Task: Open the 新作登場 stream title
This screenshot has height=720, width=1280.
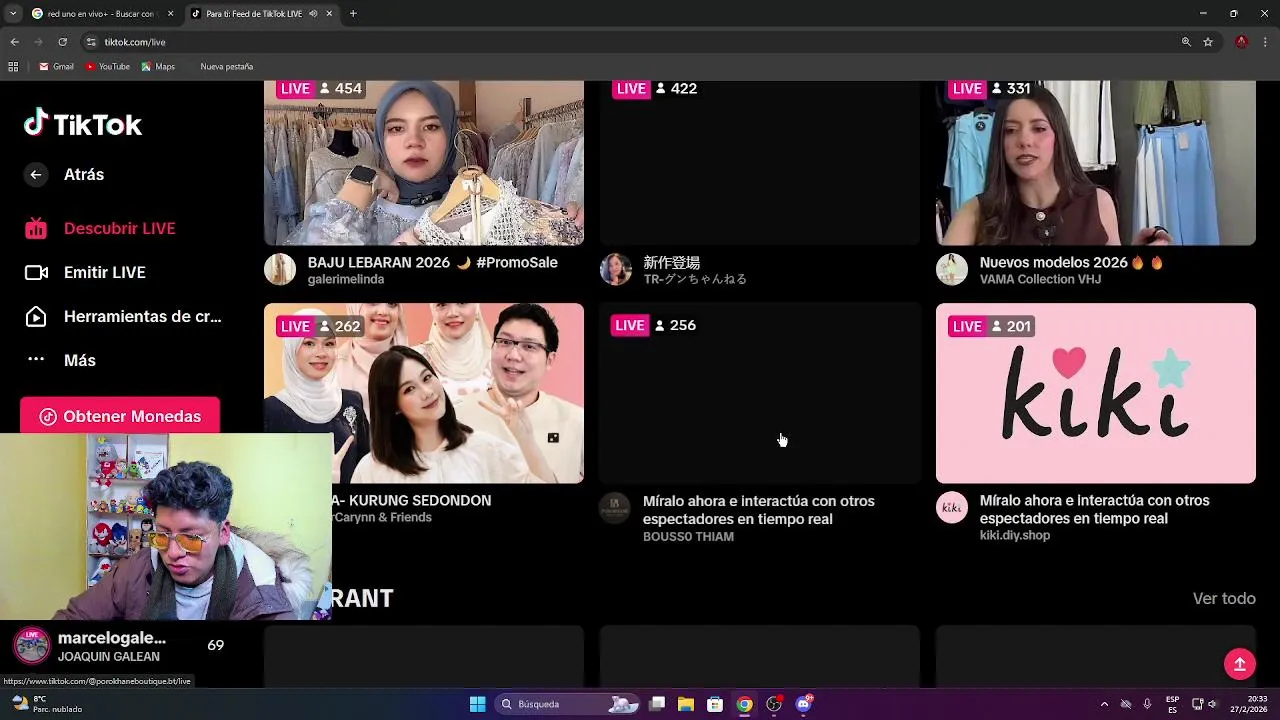Action: 672,262
